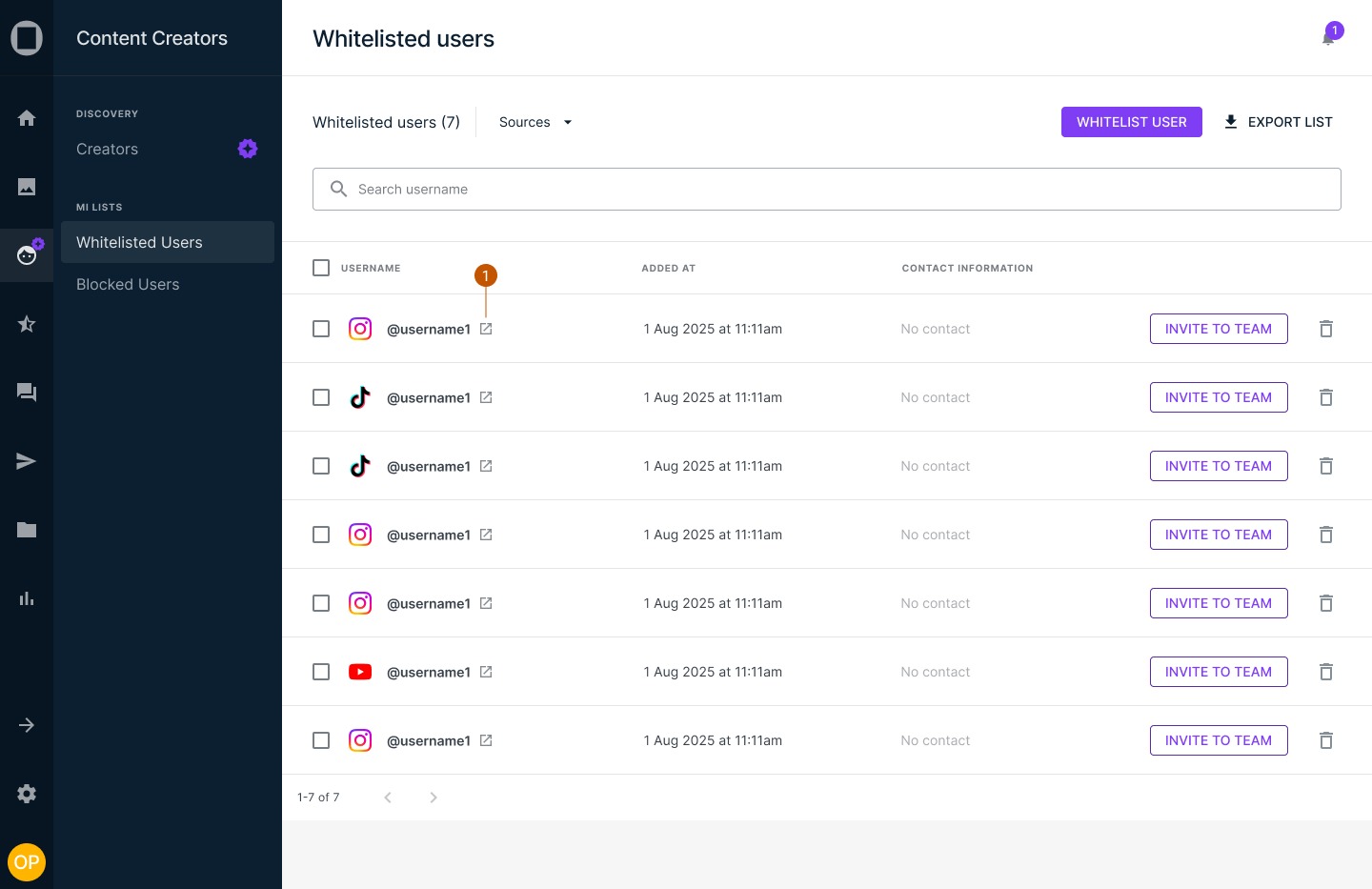Screen dimensions: 1372x889
Task: Open the chat messages sidebar icon
Action: pyautogui.click(x=27, y=393)
